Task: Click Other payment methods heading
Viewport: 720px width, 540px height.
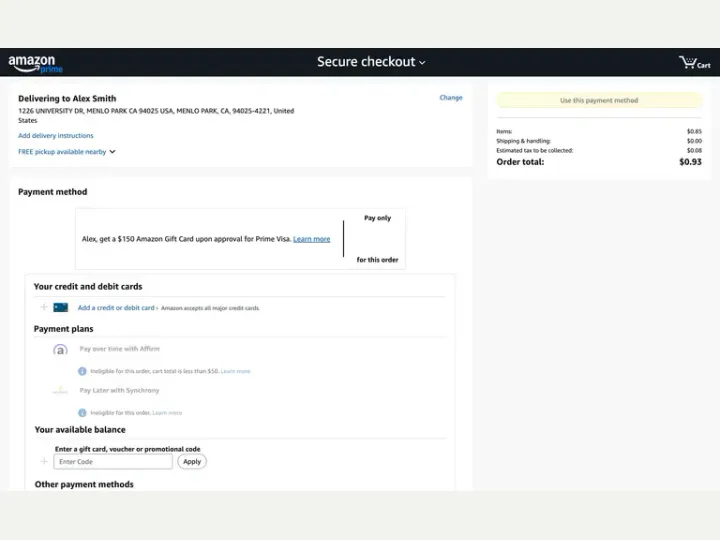Action: [84, 484]
